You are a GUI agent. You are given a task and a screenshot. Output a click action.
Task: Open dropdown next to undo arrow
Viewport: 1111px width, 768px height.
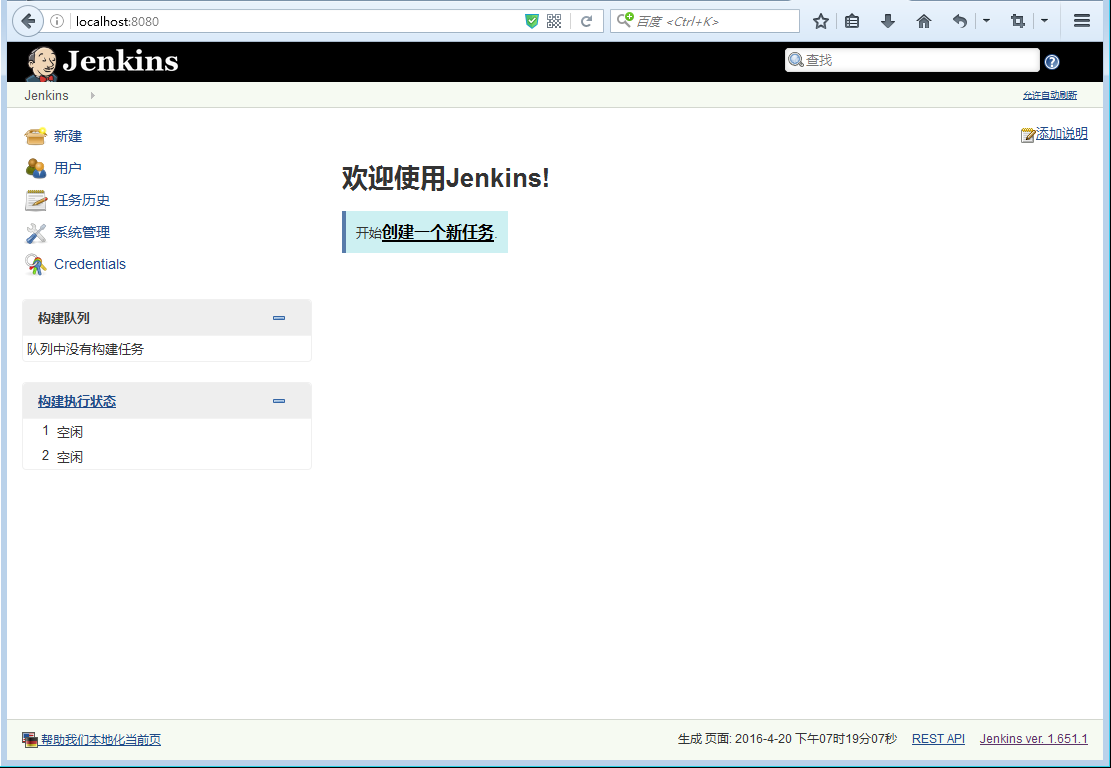click(986, 21)
